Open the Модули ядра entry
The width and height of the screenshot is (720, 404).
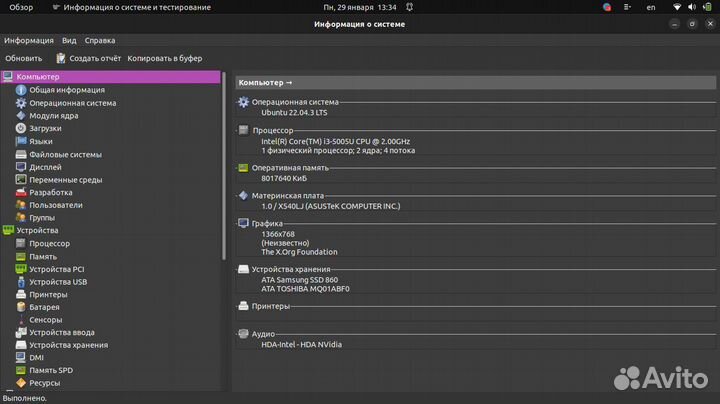(53, 115)
